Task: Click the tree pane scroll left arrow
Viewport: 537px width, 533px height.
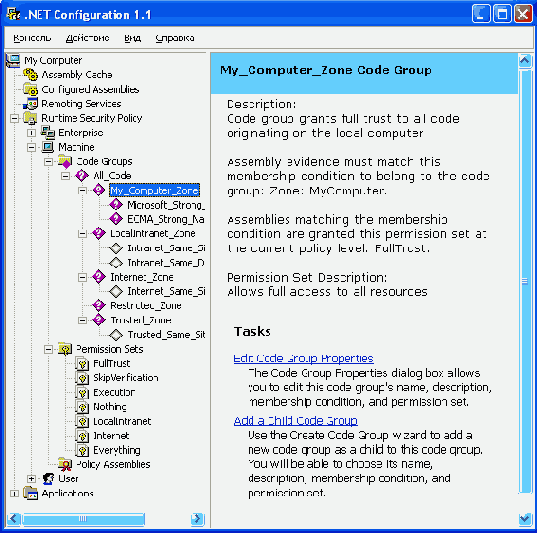Action: (x=13, y=519)
